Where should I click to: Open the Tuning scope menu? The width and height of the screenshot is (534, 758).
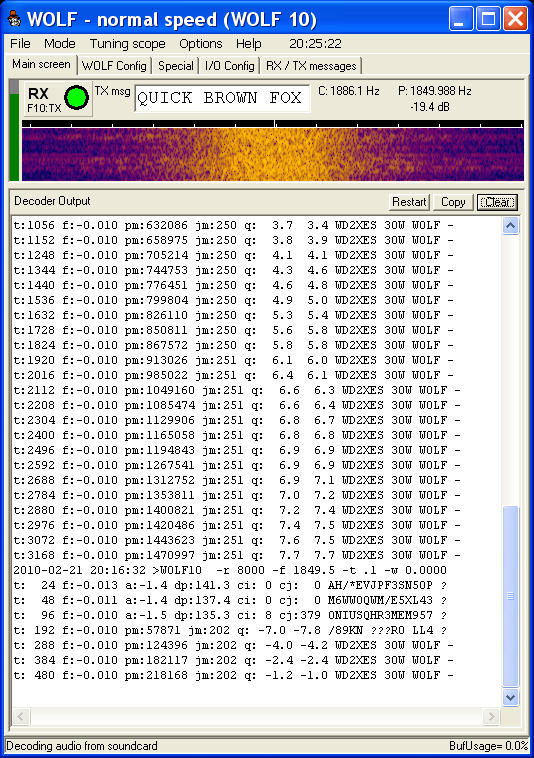[127, 44]
